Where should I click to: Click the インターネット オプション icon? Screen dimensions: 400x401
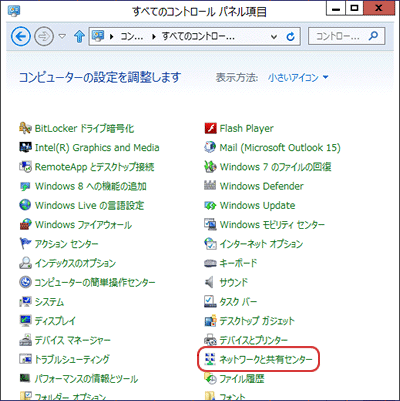(210, 244)
